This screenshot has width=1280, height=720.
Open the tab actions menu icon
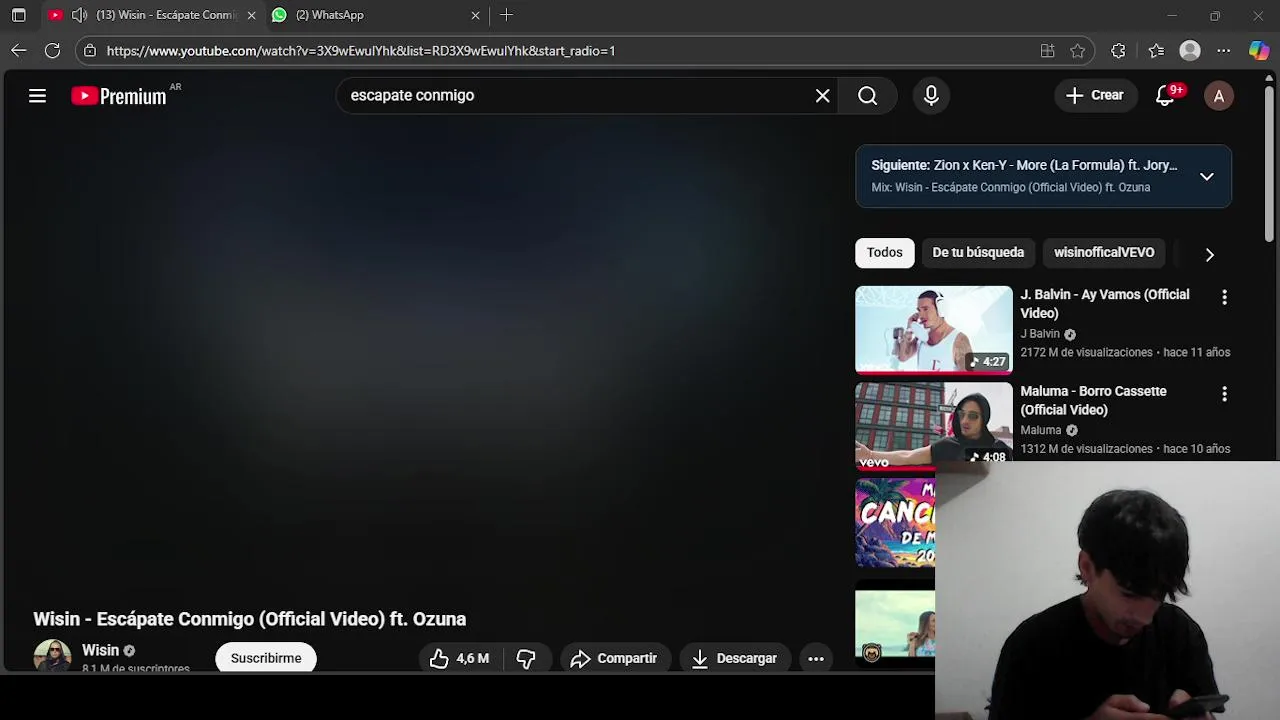(18, 15)
